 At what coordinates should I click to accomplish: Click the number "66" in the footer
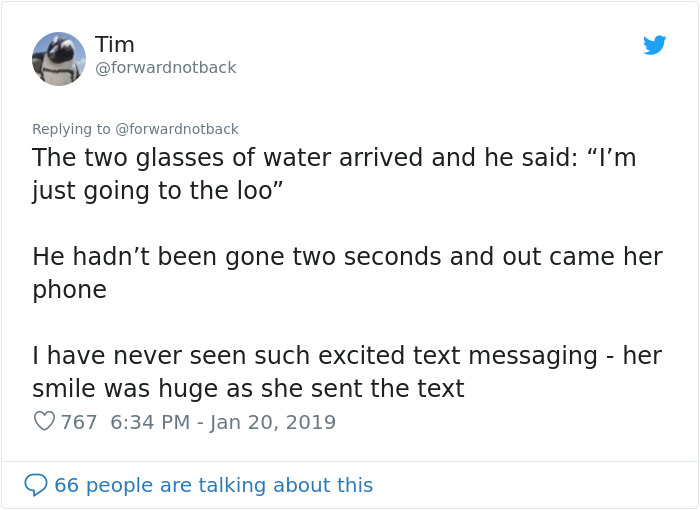point(66,485)
